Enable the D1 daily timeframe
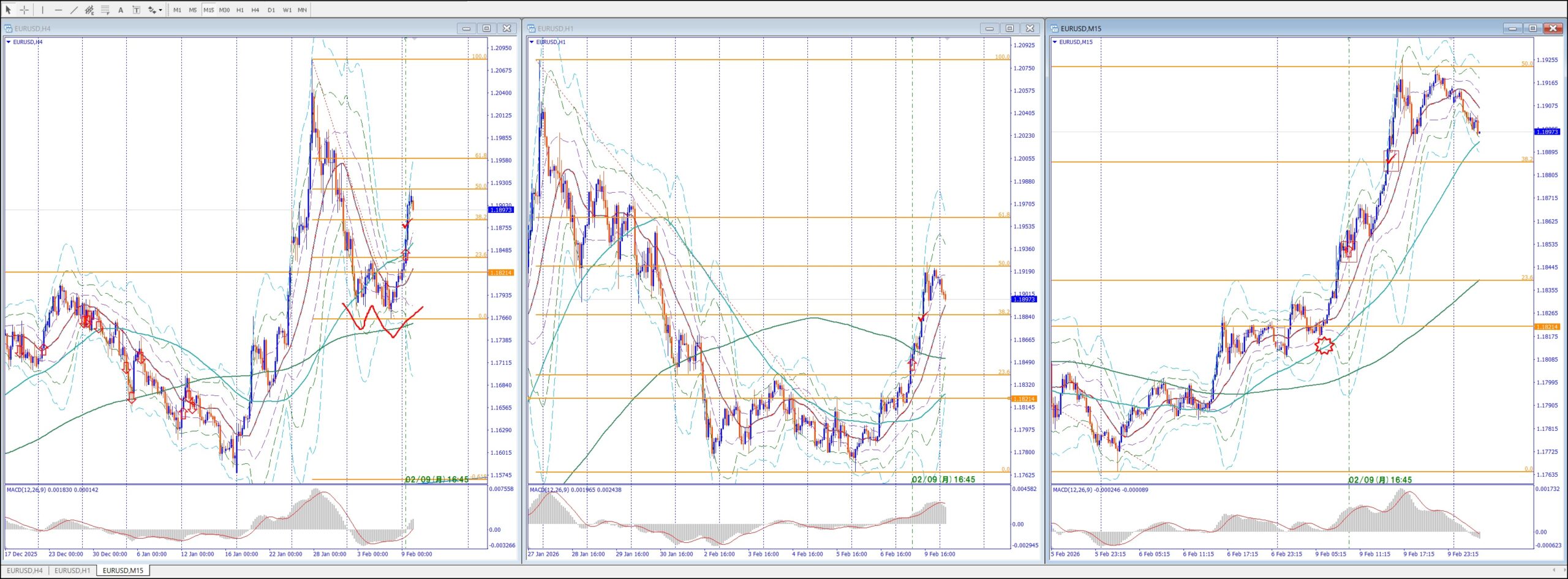The width and height of the screenshot is (1568, 579). (271, 10)
